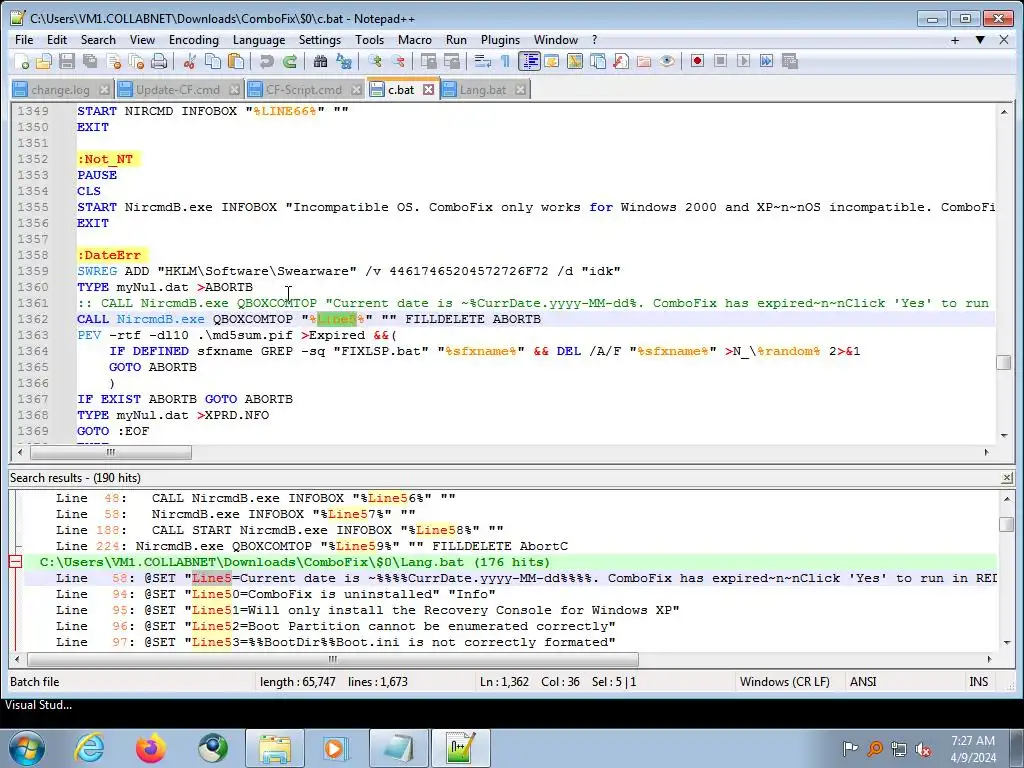Print the document using the printer icon
Image resolution: width=1024 pixels, height=768 pixels.
click(x=159, y=61)
